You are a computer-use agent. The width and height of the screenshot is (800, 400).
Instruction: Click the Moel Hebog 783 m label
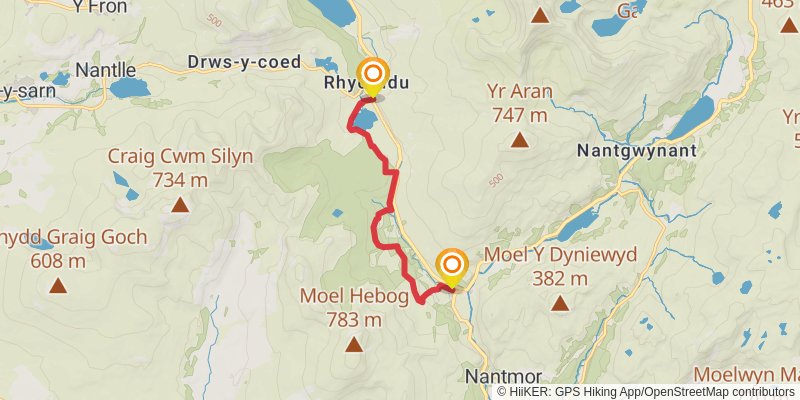coord(354,308)
